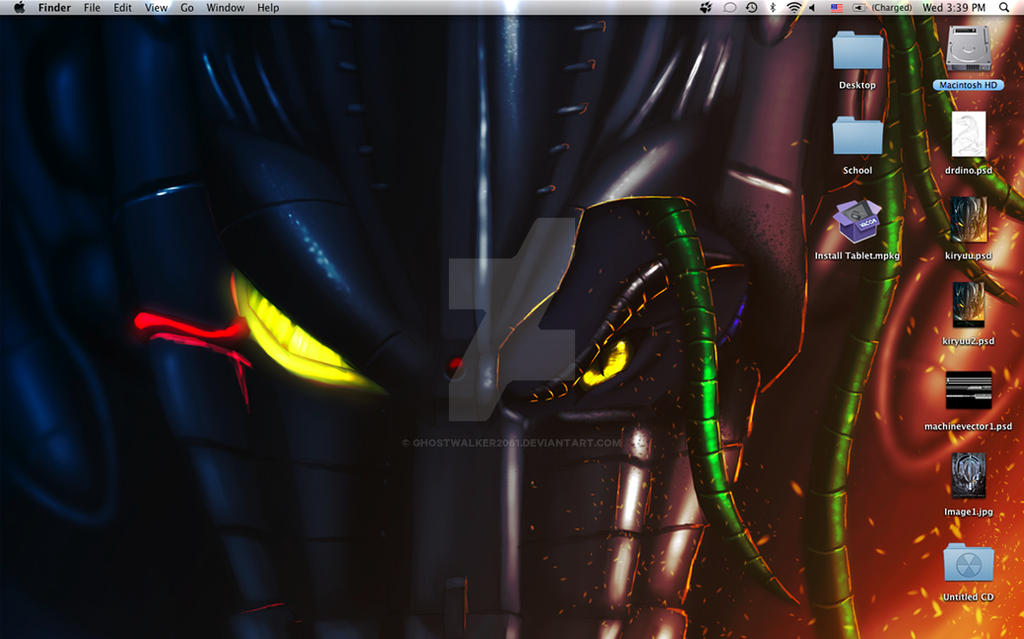The image size is (1024, 639).
Task: Open the Window menu
Action: pyautogui.click(x=225, y=8)
